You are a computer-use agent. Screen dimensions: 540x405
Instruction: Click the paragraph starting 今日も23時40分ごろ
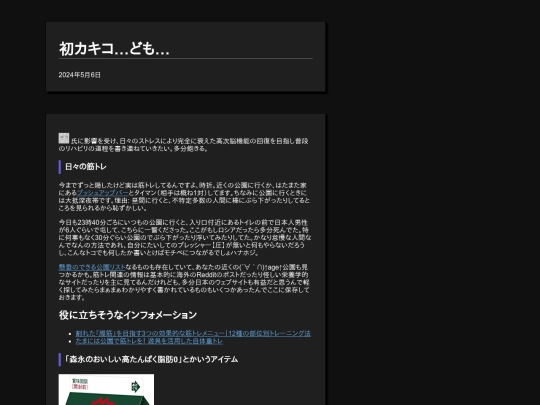point(185,238)
